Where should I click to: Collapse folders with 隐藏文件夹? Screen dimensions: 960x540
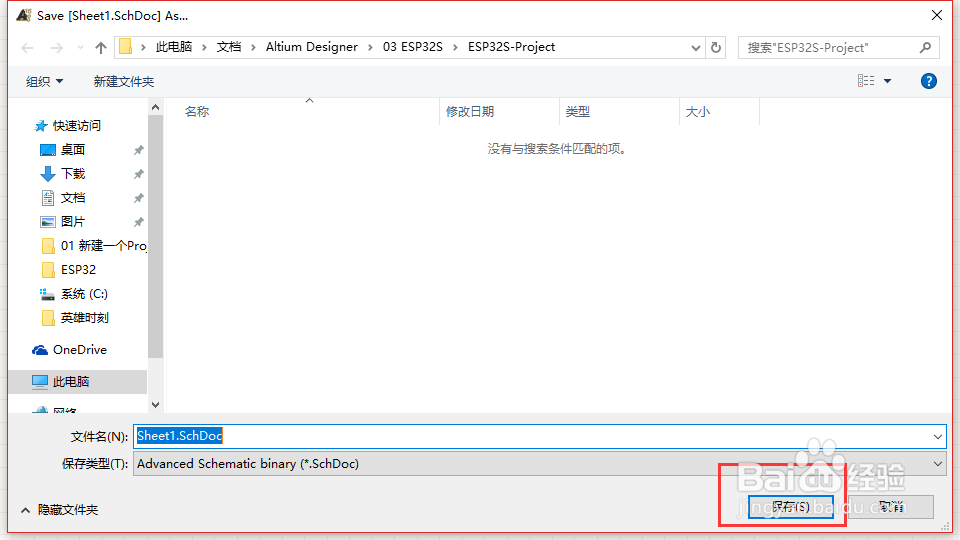pyautogui.click(x=59, y=509)
